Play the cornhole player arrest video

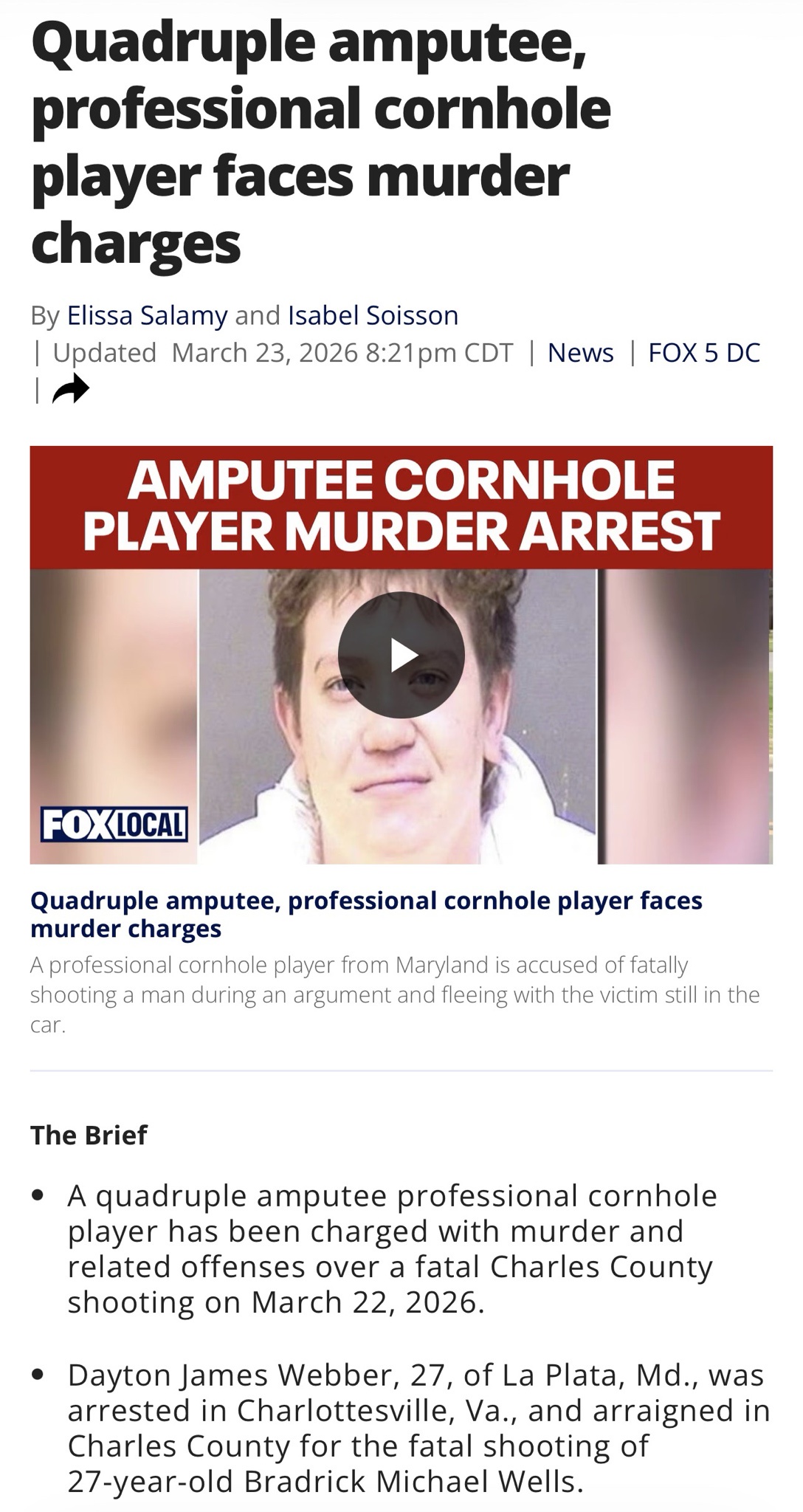point(401,655)
